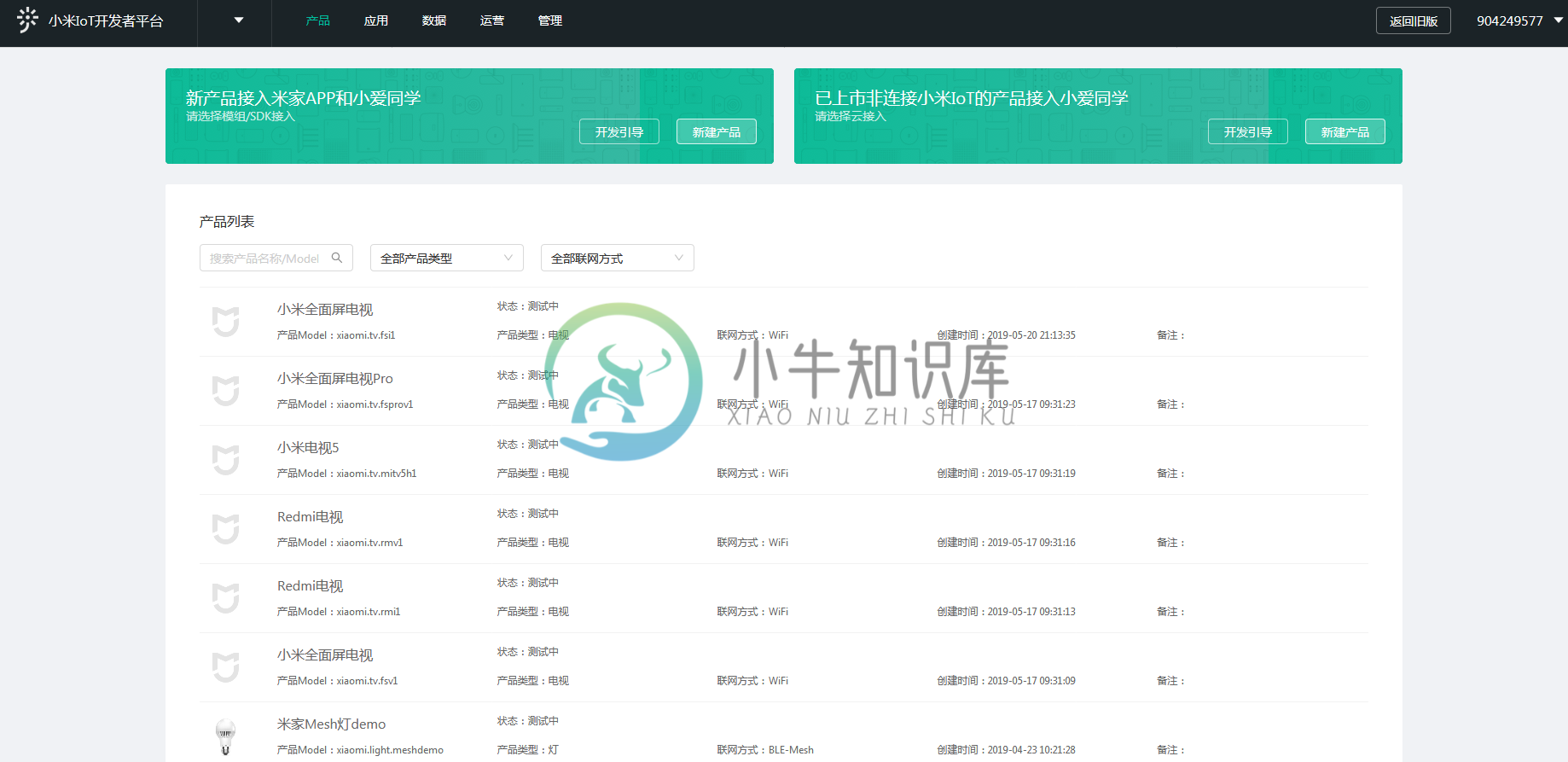Click the Mijia icon for xiaomi.tv.fsi1 product
This screenshot has width=1568, height=762.
(225, 322)
